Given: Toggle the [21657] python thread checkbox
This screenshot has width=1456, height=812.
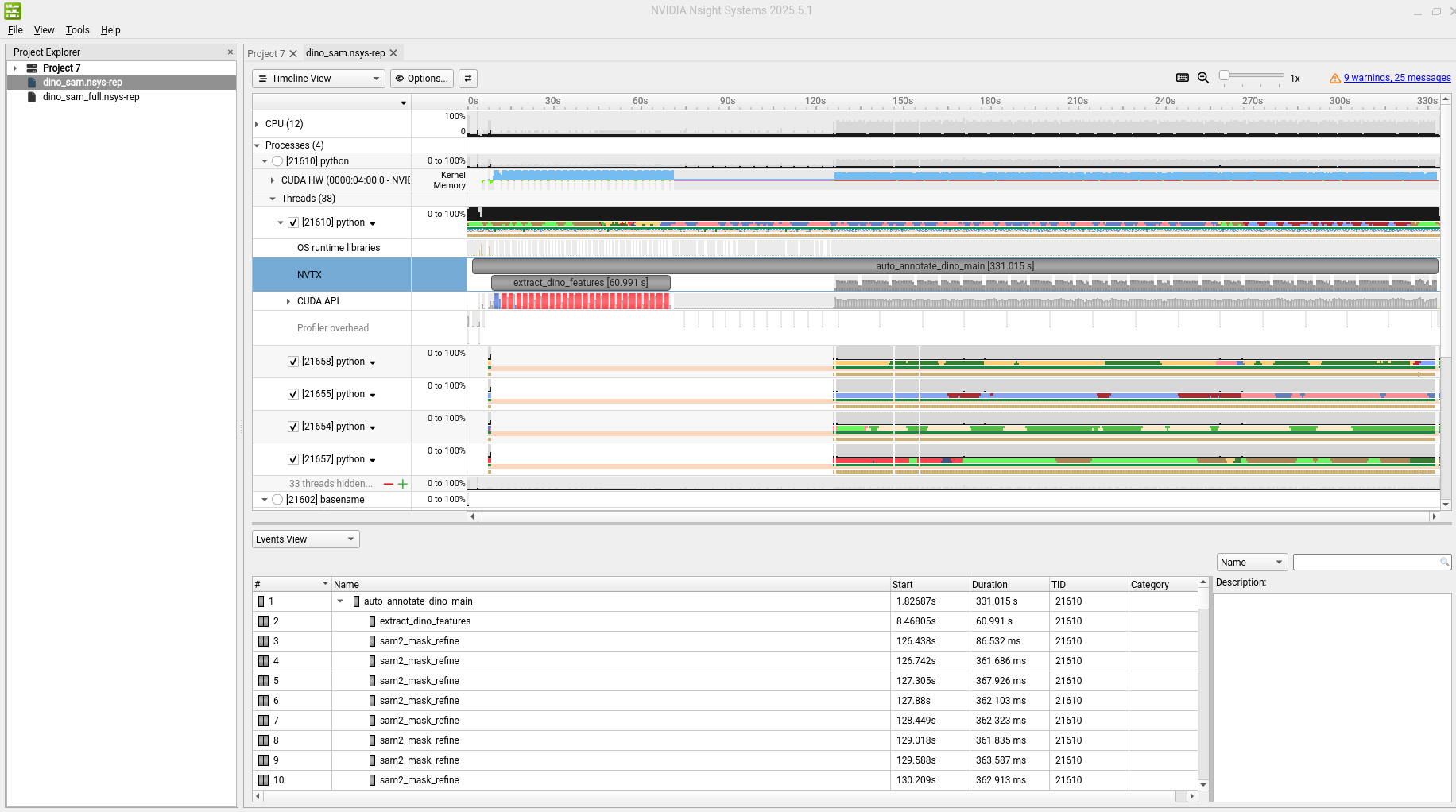Looking at the screenshot, I should (x=293, y=459).
